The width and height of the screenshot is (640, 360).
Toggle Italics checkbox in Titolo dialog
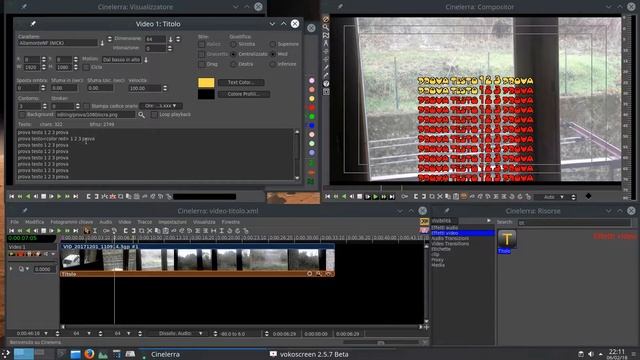(x=202, y=44)
